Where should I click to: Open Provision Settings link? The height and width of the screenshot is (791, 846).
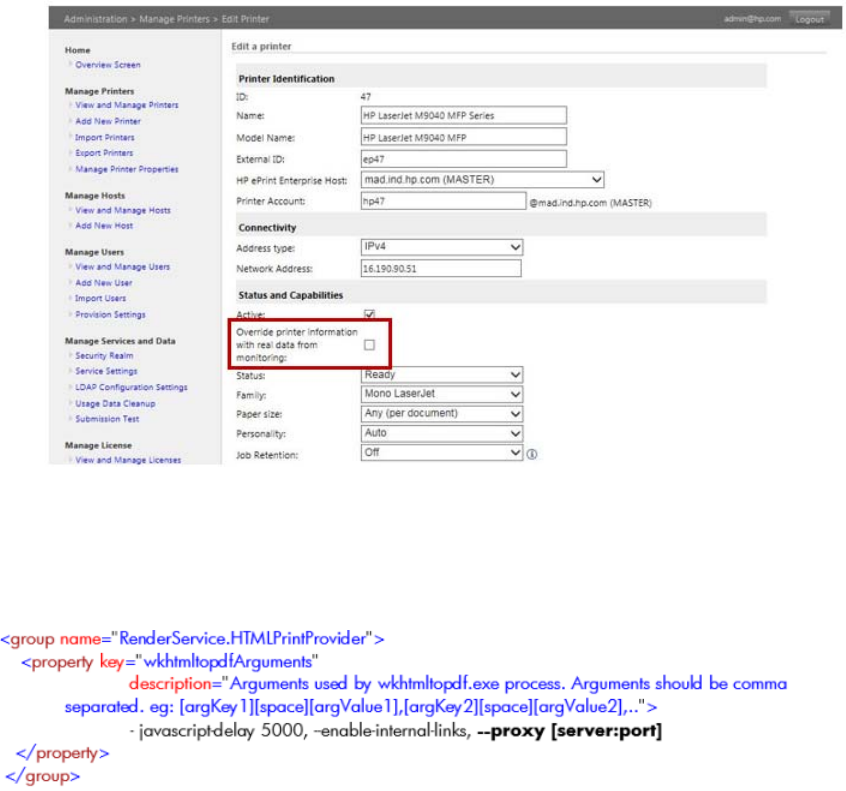tap(111, 315)
